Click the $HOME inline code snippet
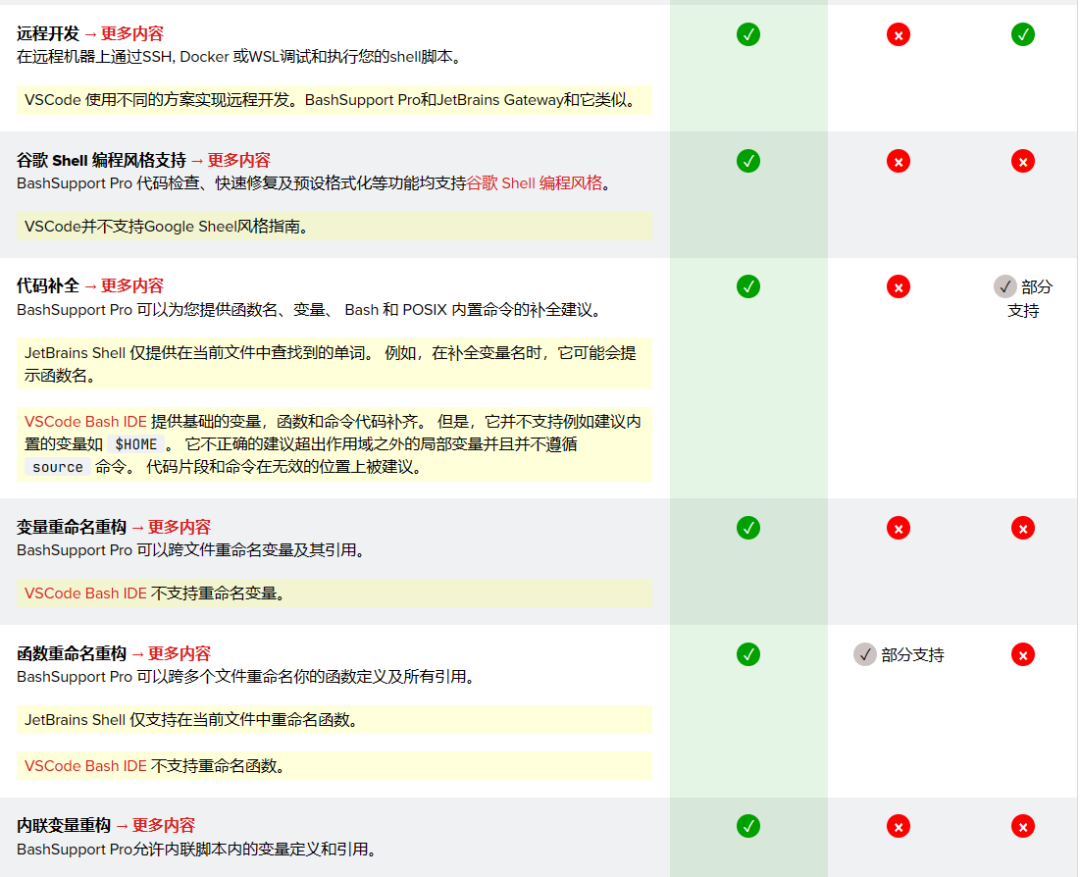The image size is (1080, 877). (136, 444)
